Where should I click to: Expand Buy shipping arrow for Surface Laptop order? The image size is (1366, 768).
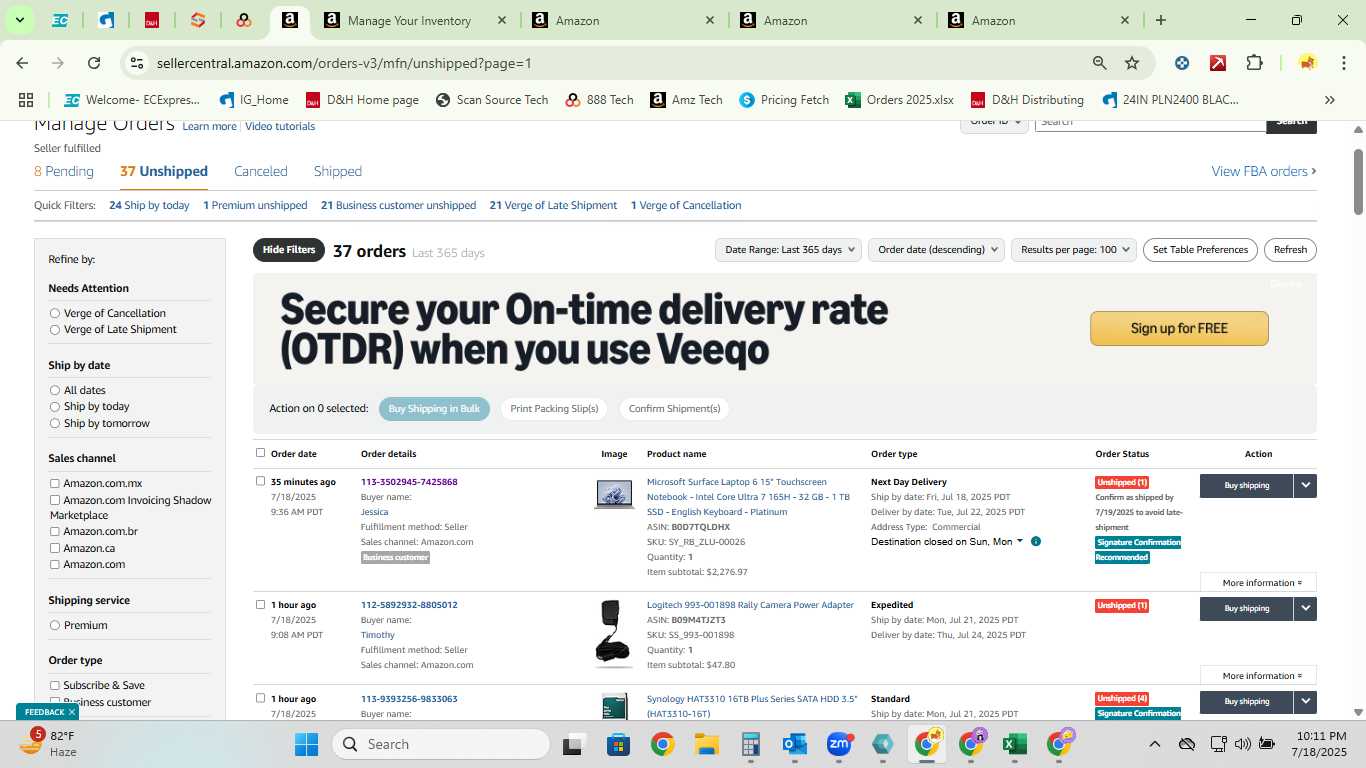(x=1305, y=485)
